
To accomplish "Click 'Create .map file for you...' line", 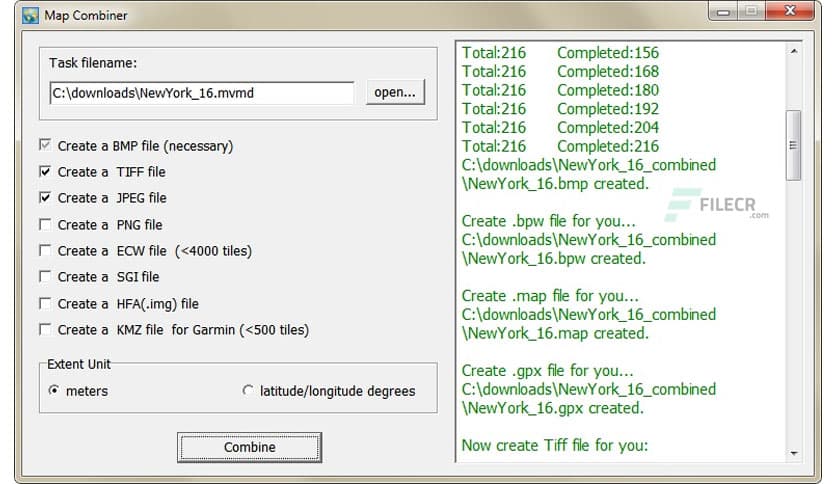I will 550,295.
